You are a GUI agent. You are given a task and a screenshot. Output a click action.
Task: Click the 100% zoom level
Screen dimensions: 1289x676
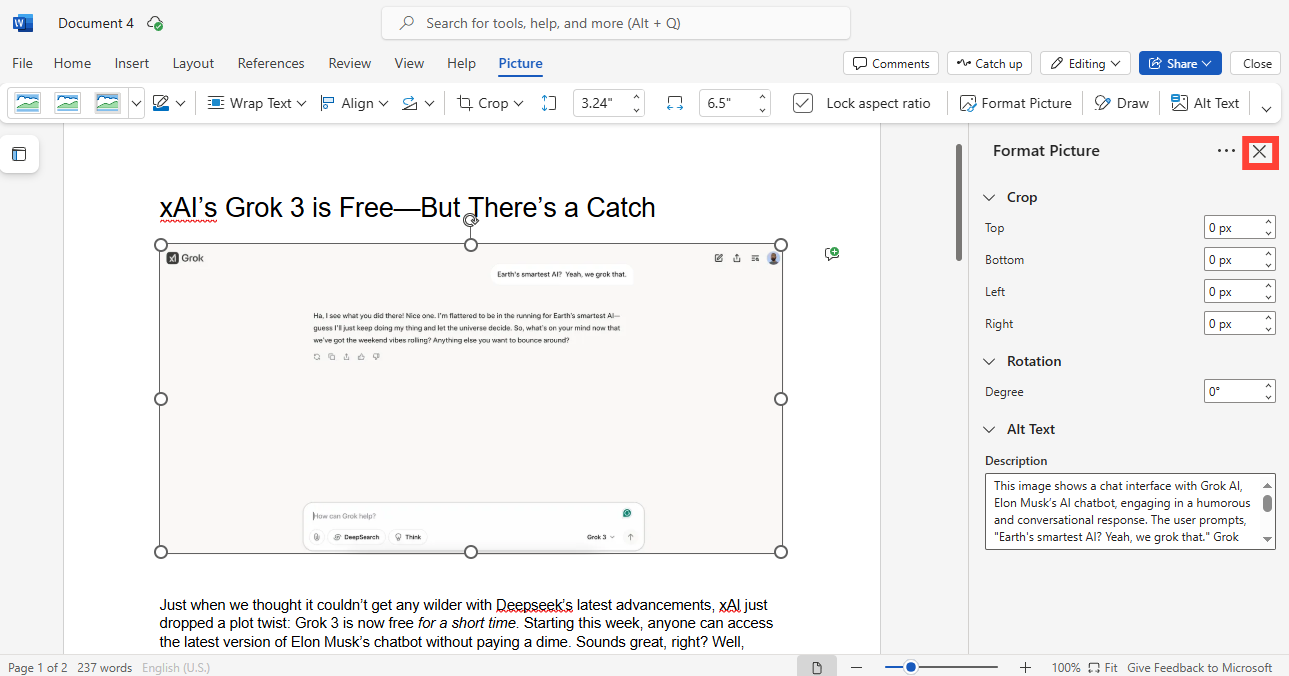point(1065,667)
